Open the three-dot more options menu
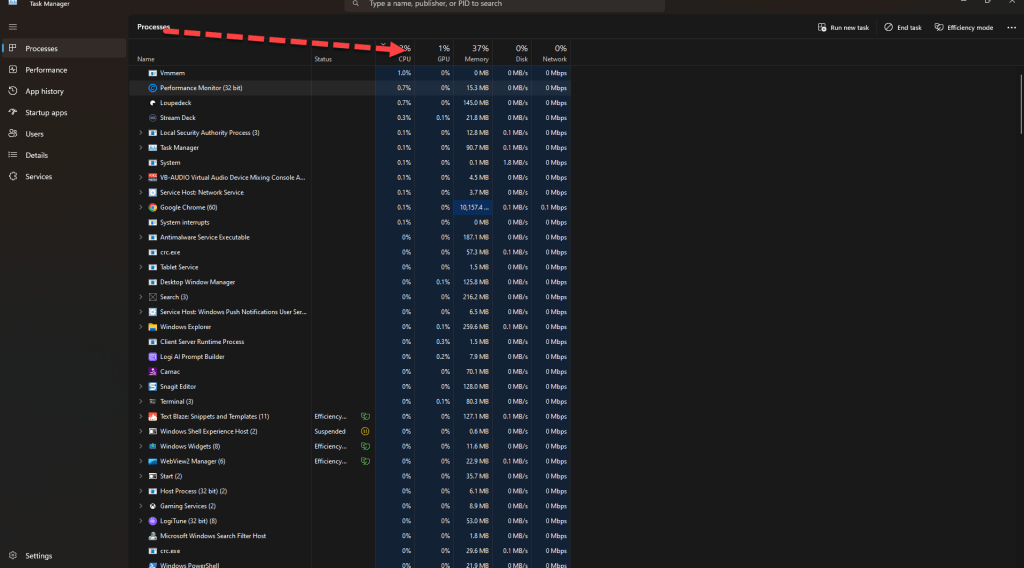1024x568 pixels. [1011, 27]
